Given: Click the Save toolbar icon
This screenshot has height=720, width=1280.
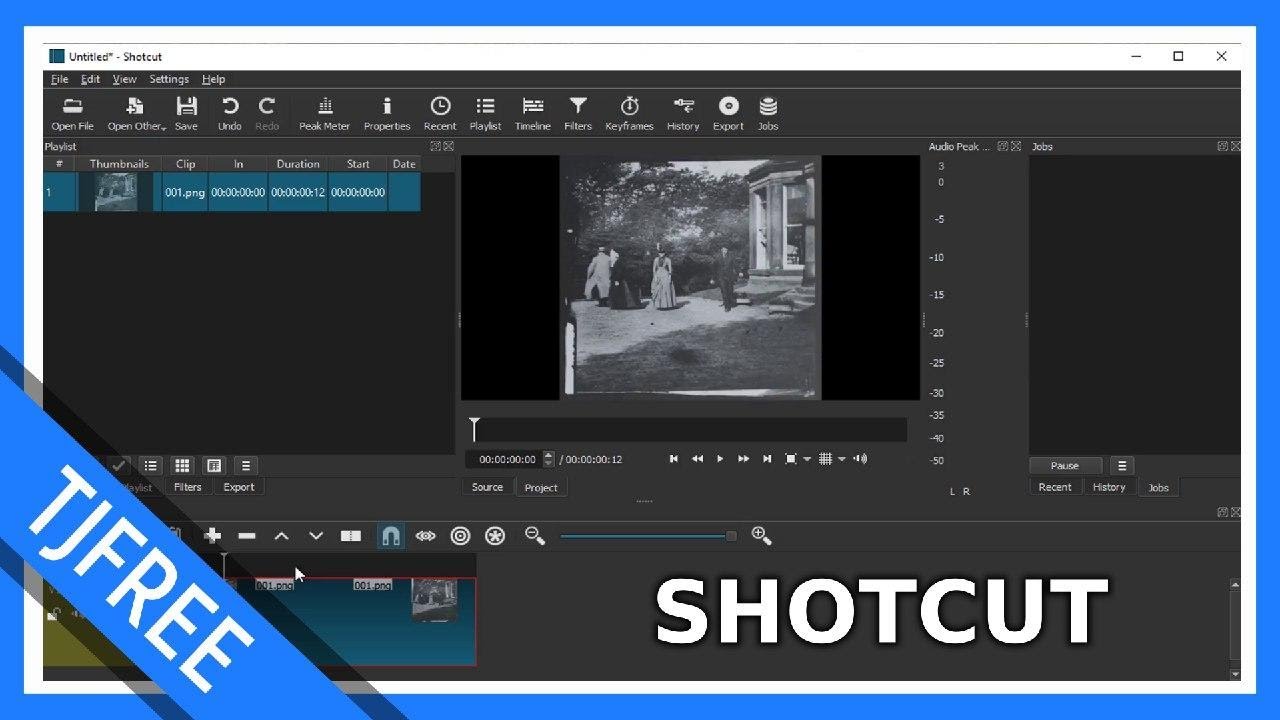Looking at the screenshot, I should [186, 114].
